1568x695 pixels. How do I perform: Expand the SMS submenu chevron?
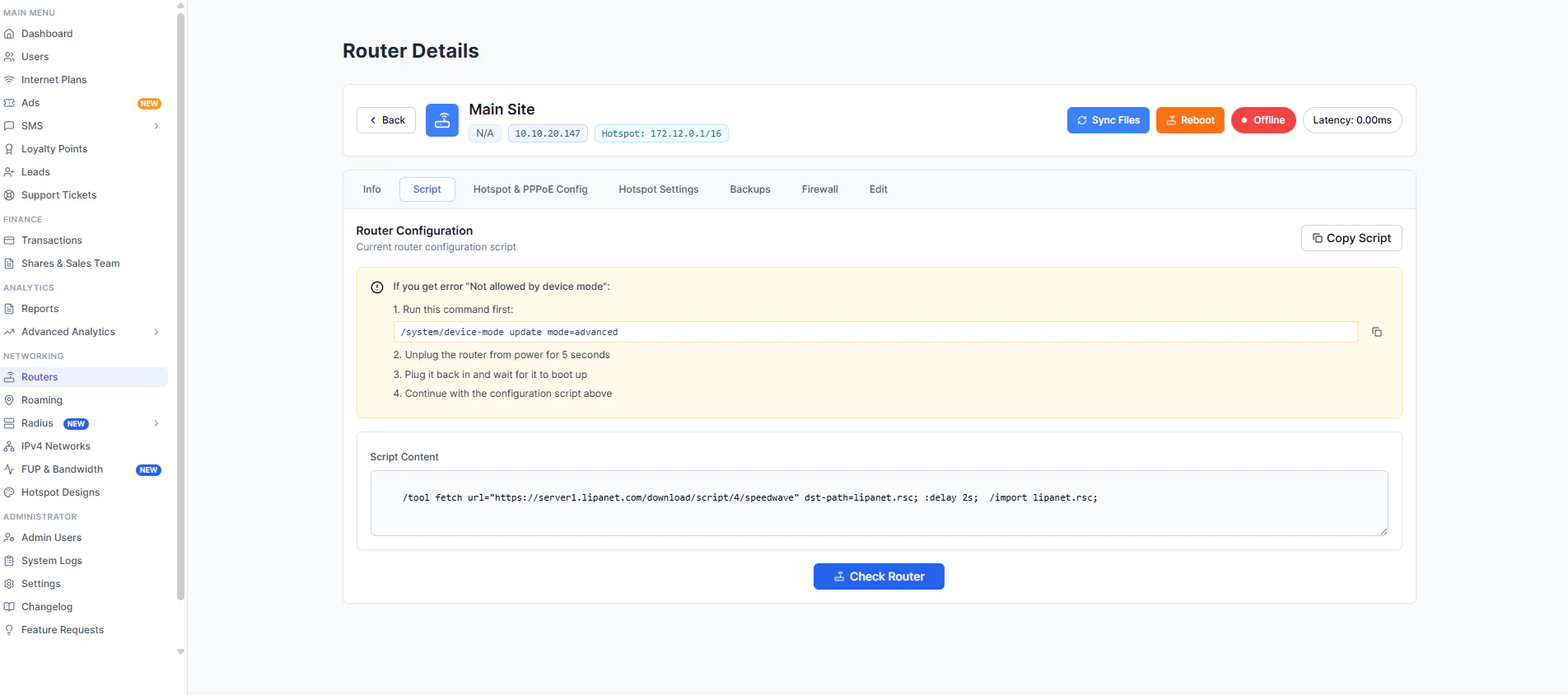coord(156,126)
